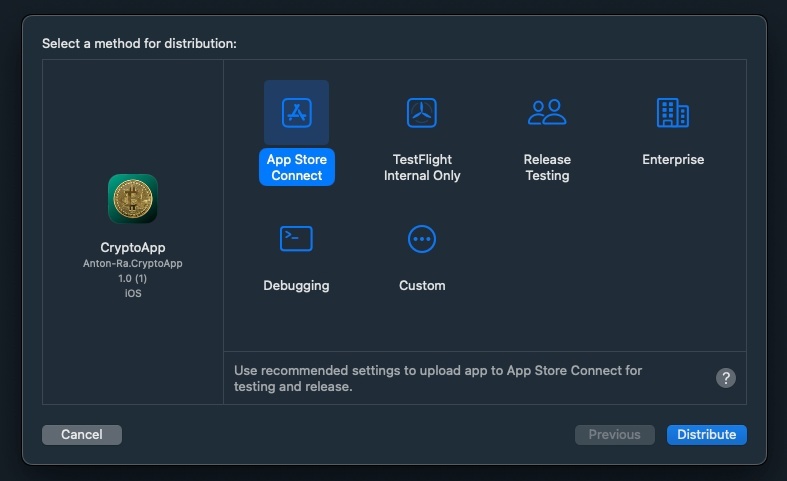Click the "Release Testing" label
787x481 pixels.
[547, 167]
